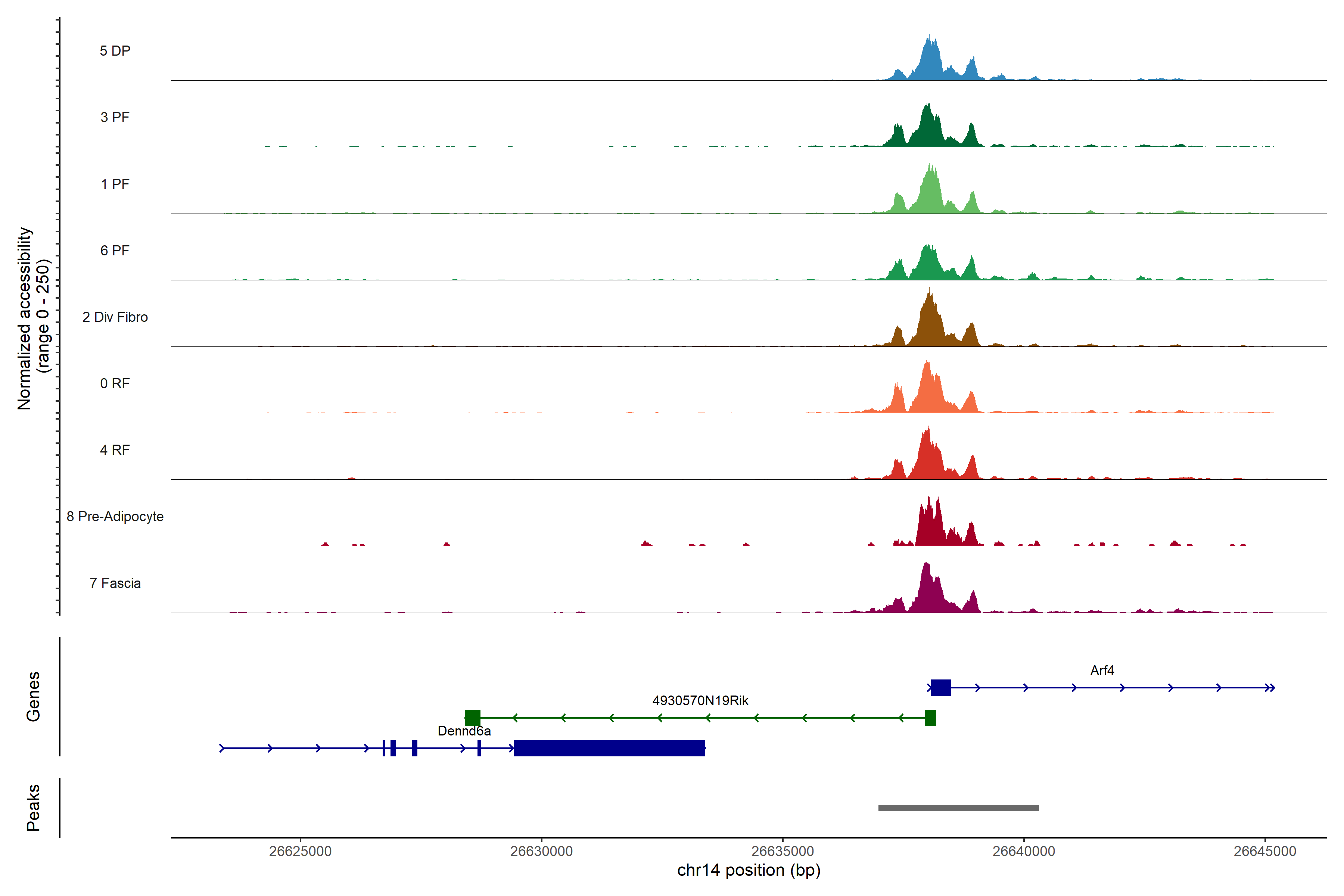Select the 7 Fascia track label
The image size is (1344, 896).
[x=115, y=584]
